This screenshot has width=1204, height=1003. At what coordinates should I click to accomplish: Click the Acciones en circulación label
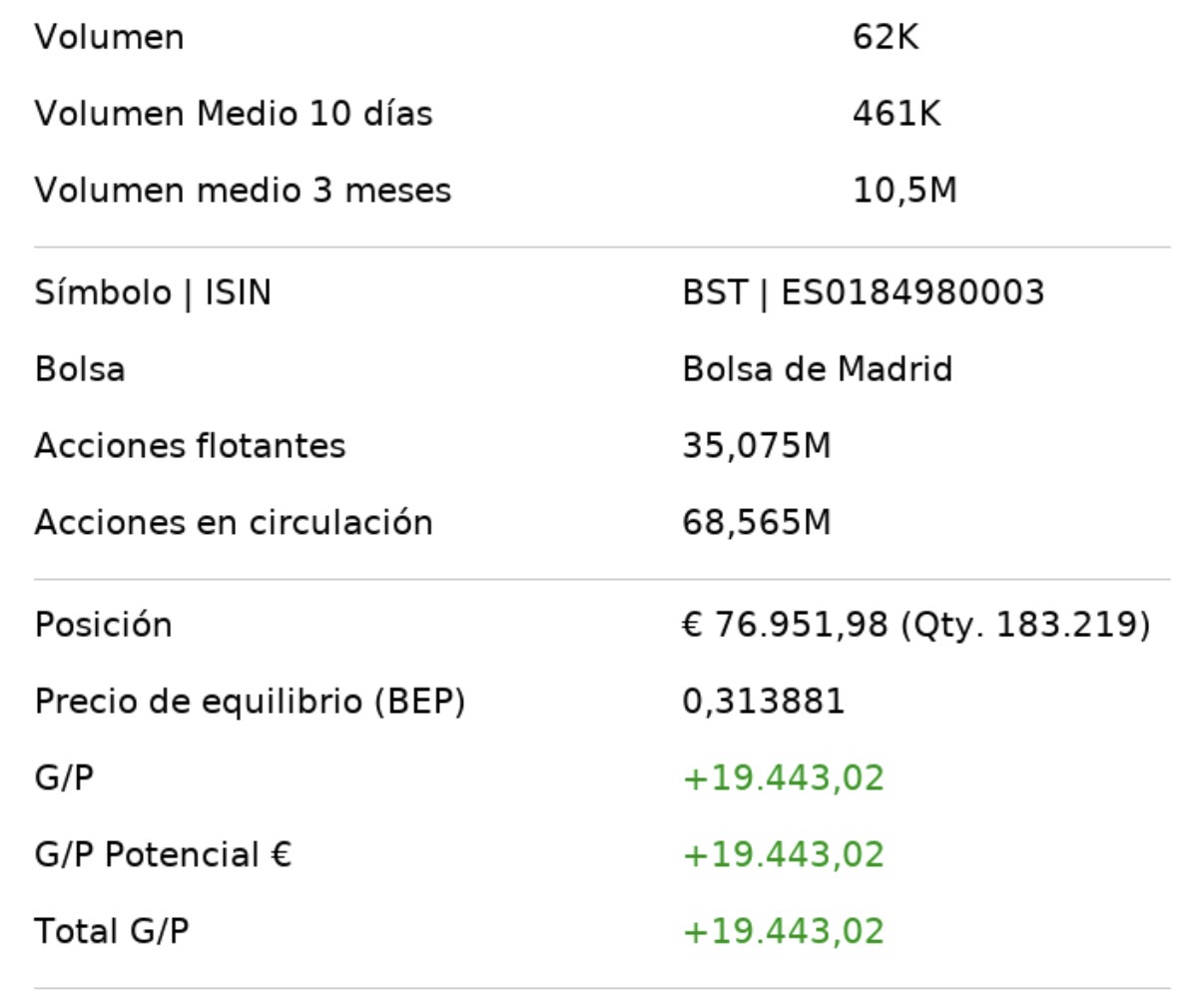[x=234, y=523]
